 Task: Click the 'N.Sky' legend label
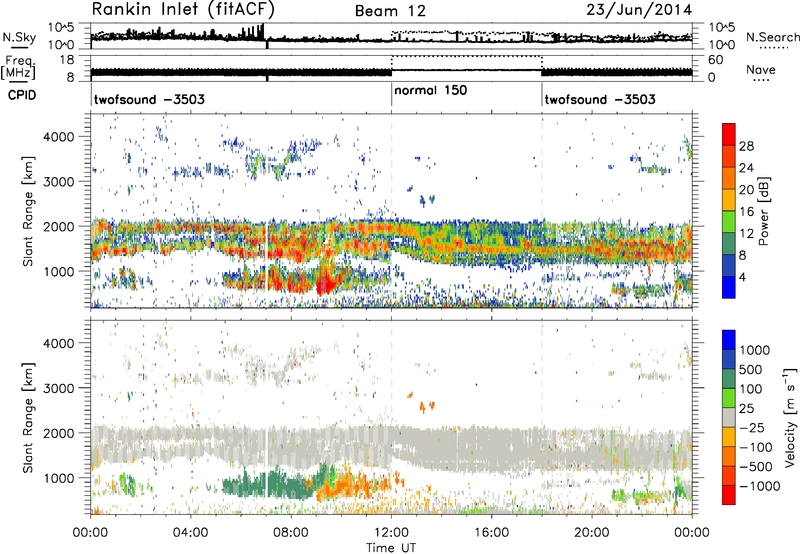(x=19, y=37)
